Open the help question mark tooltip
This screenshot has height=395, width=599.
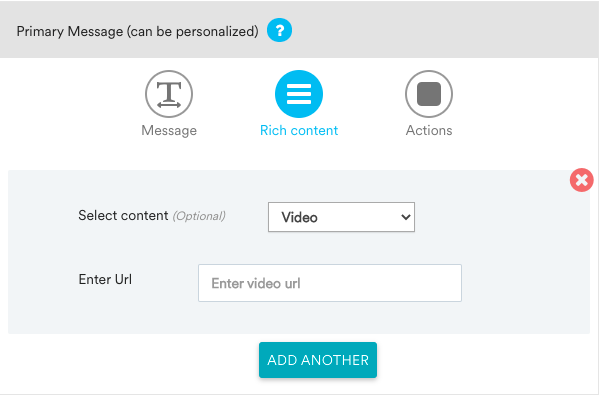click(x=279, y=30)
